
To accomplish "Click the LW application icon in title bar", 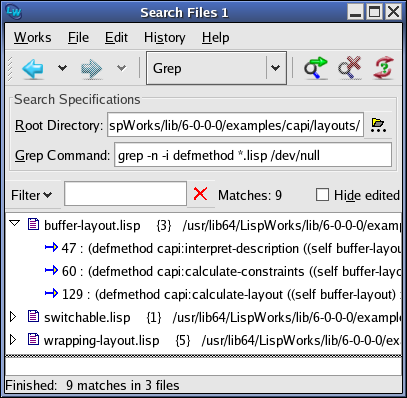I will coord(14,12).
